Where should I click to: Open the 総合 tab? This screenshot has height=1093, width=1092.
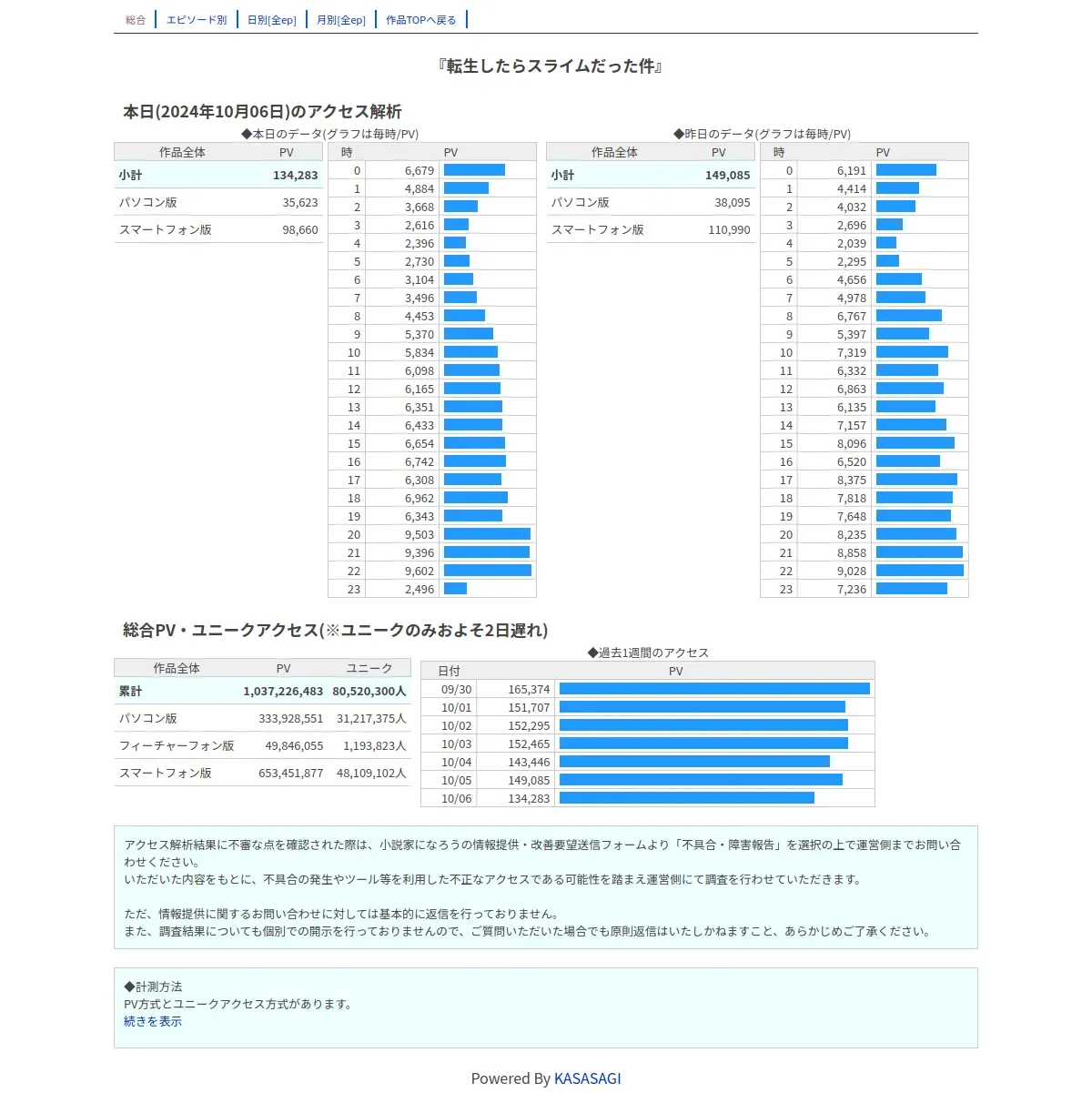pos(136,20)
